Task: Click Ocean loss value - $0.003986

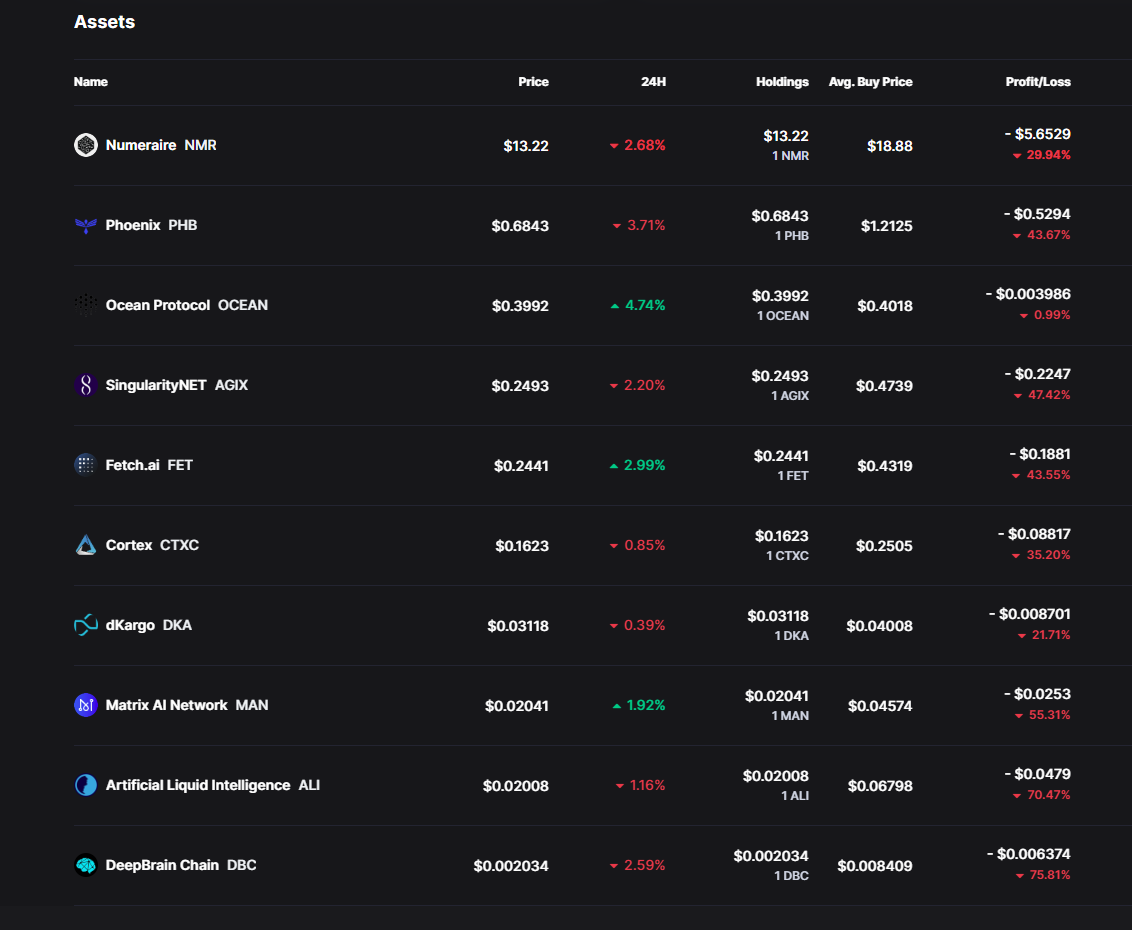Action: click(1028, 294)
